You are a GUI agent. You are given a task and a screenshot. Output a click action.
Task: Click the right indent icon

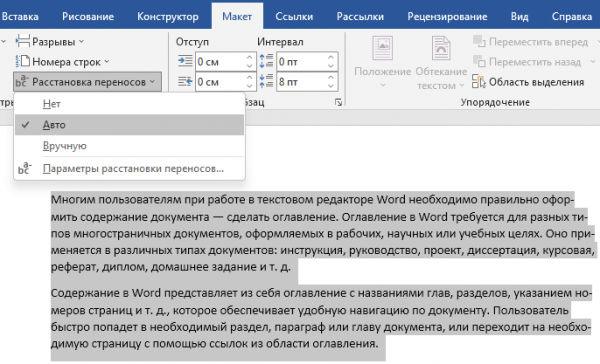185,82
